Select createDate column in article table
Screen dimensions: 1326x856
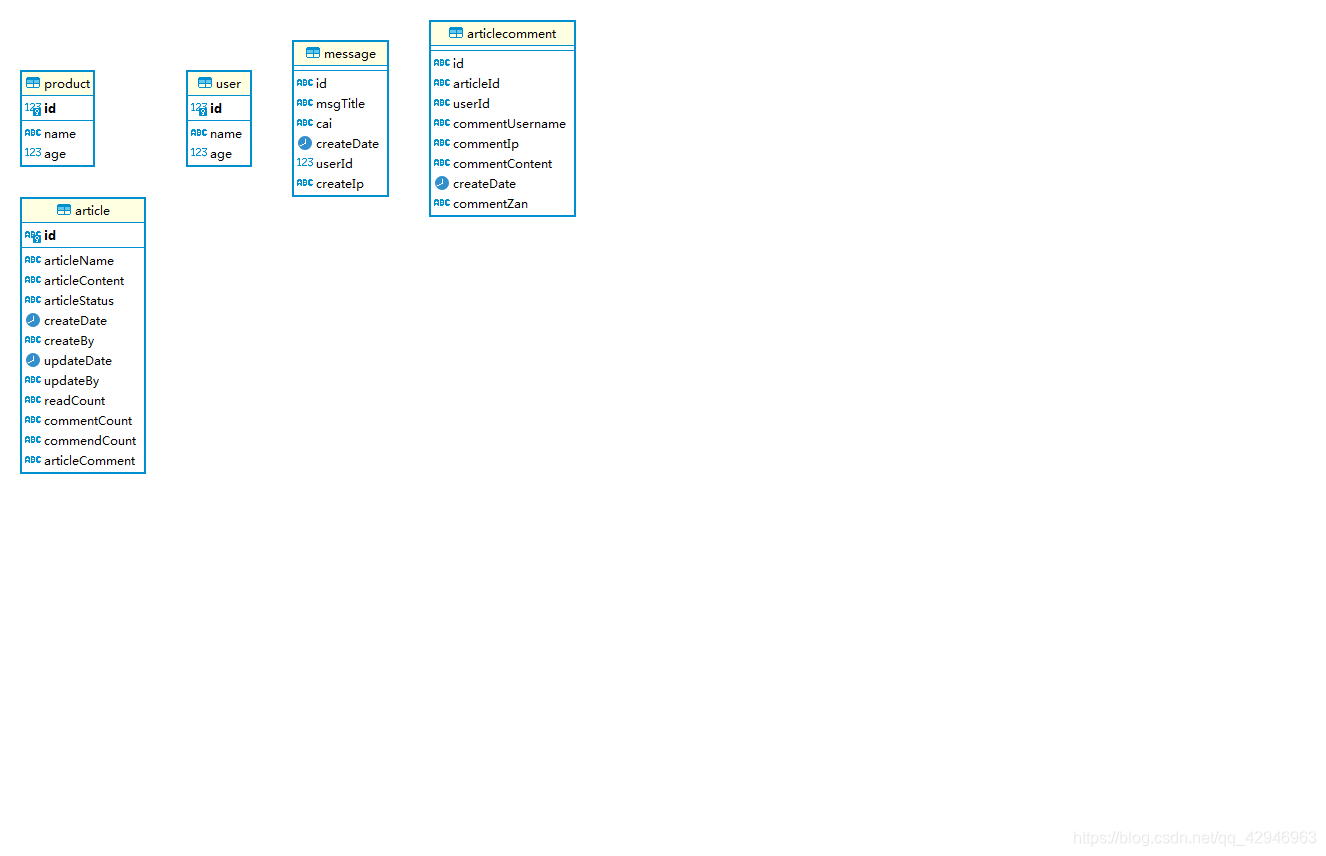tap(83, 320)
